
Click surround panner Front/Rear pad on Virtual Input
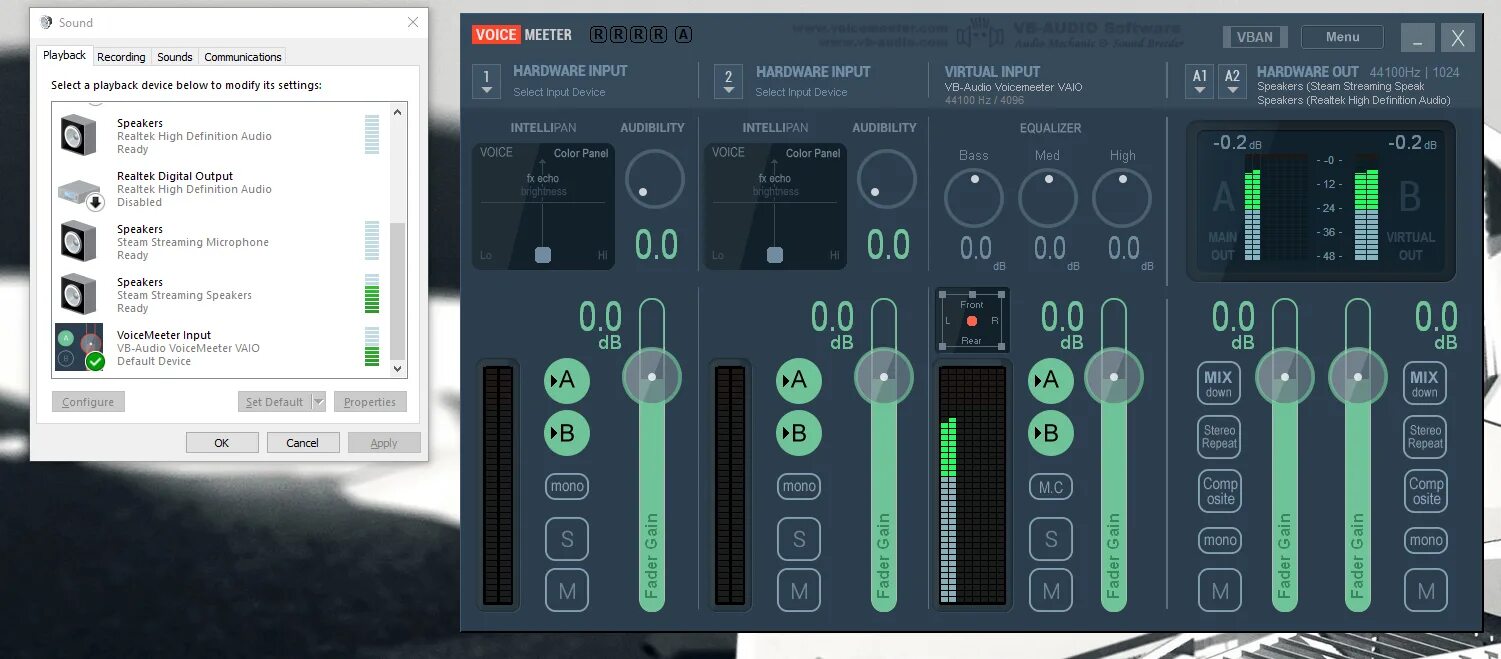[972, 321]
